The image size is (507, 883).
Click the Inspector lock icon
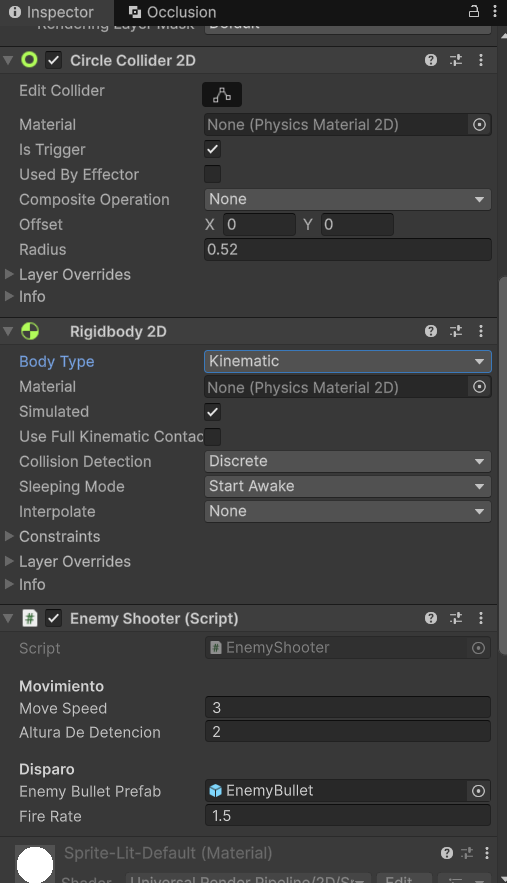[x=474, y=11]
